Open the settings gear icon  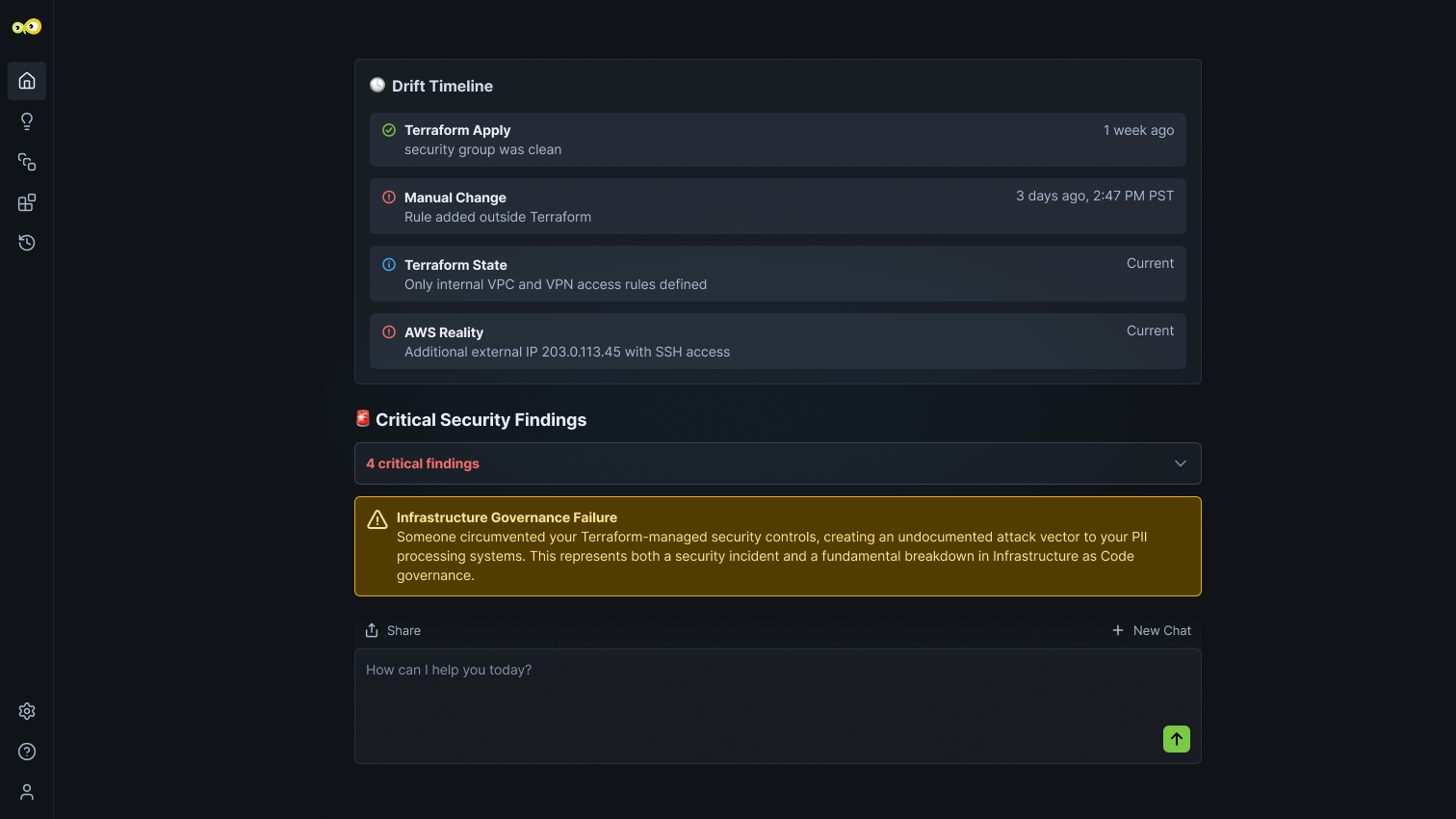[27, 711]
